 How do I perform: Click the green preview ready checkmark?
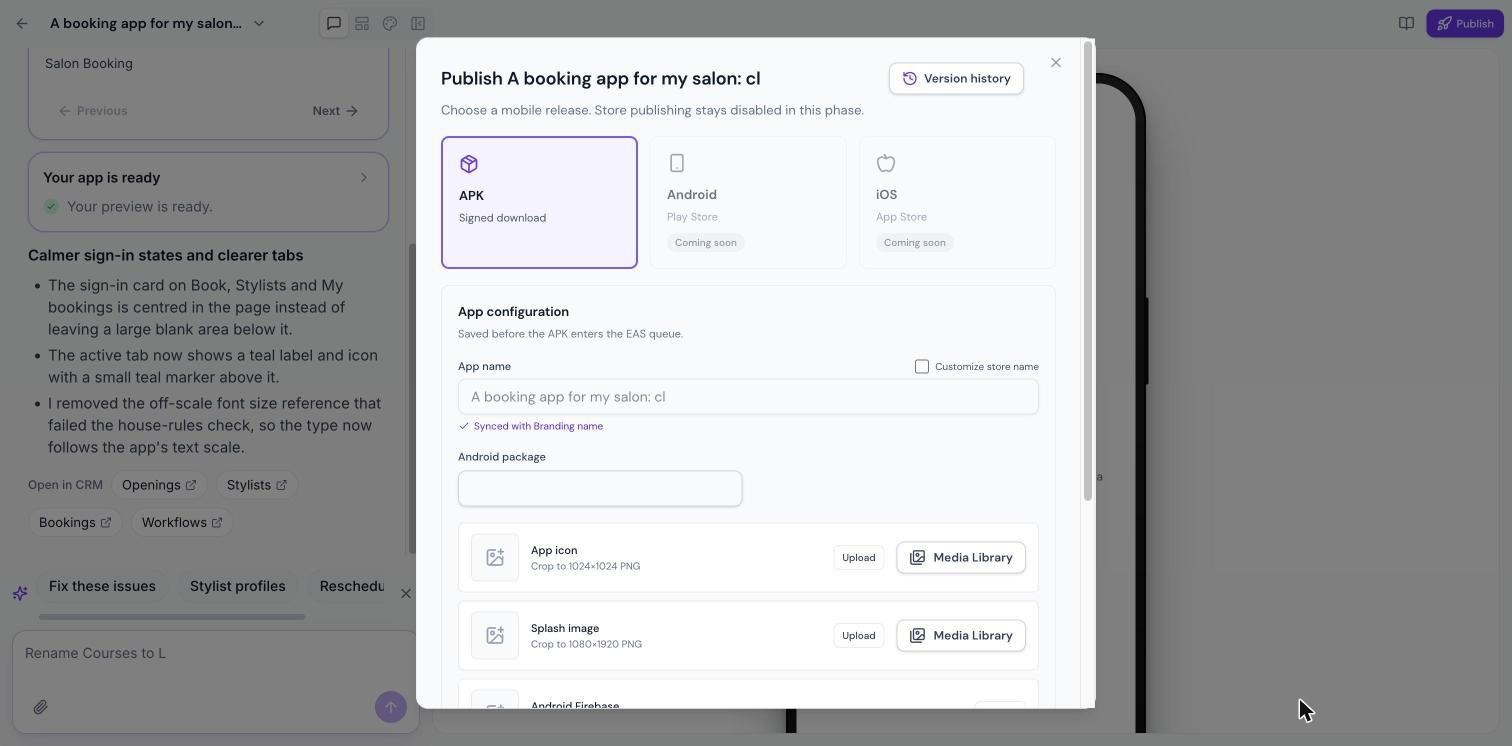tap(51, 206)
